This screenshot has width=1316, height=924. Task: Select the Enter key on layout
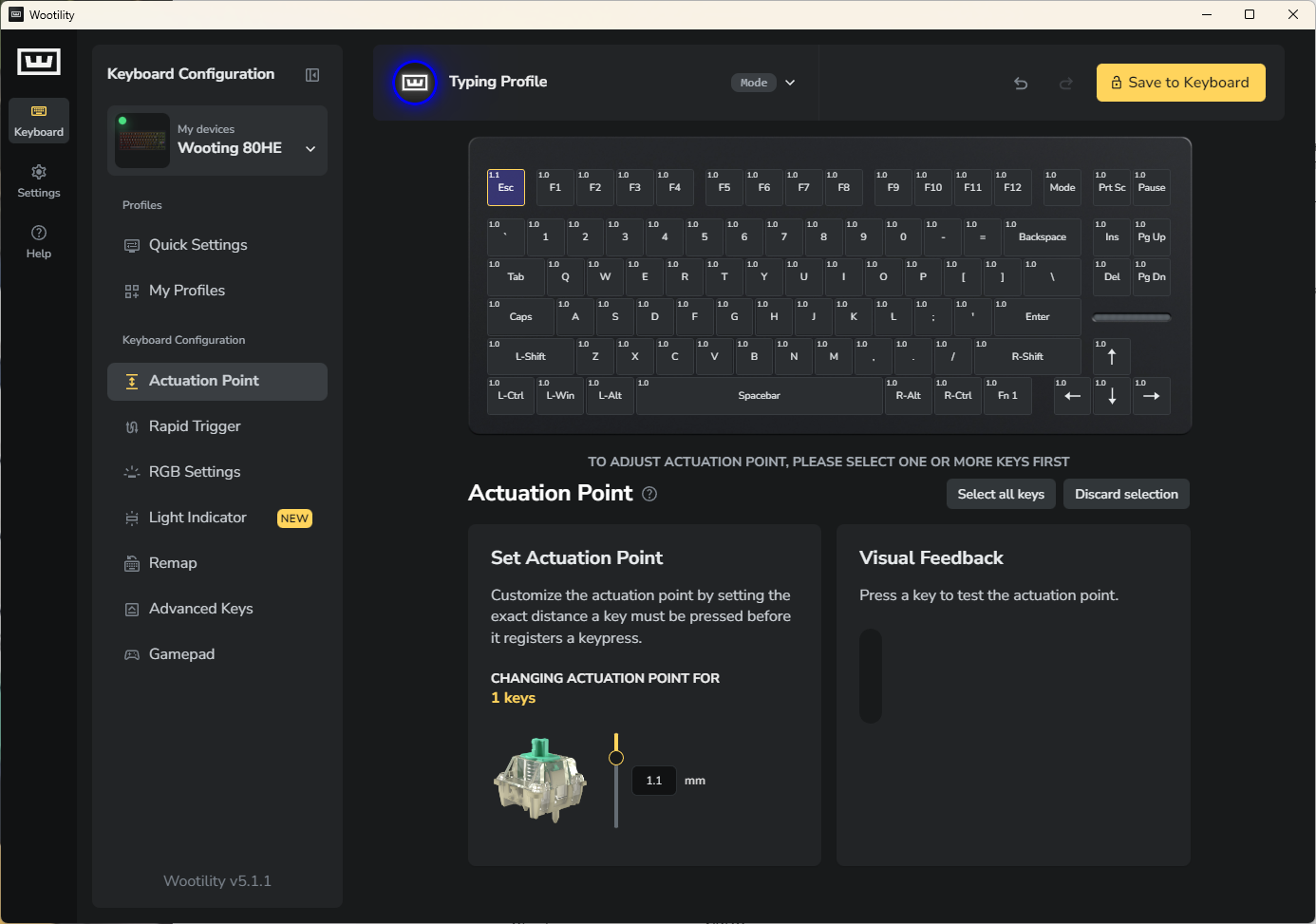(x=1037, y=317)
